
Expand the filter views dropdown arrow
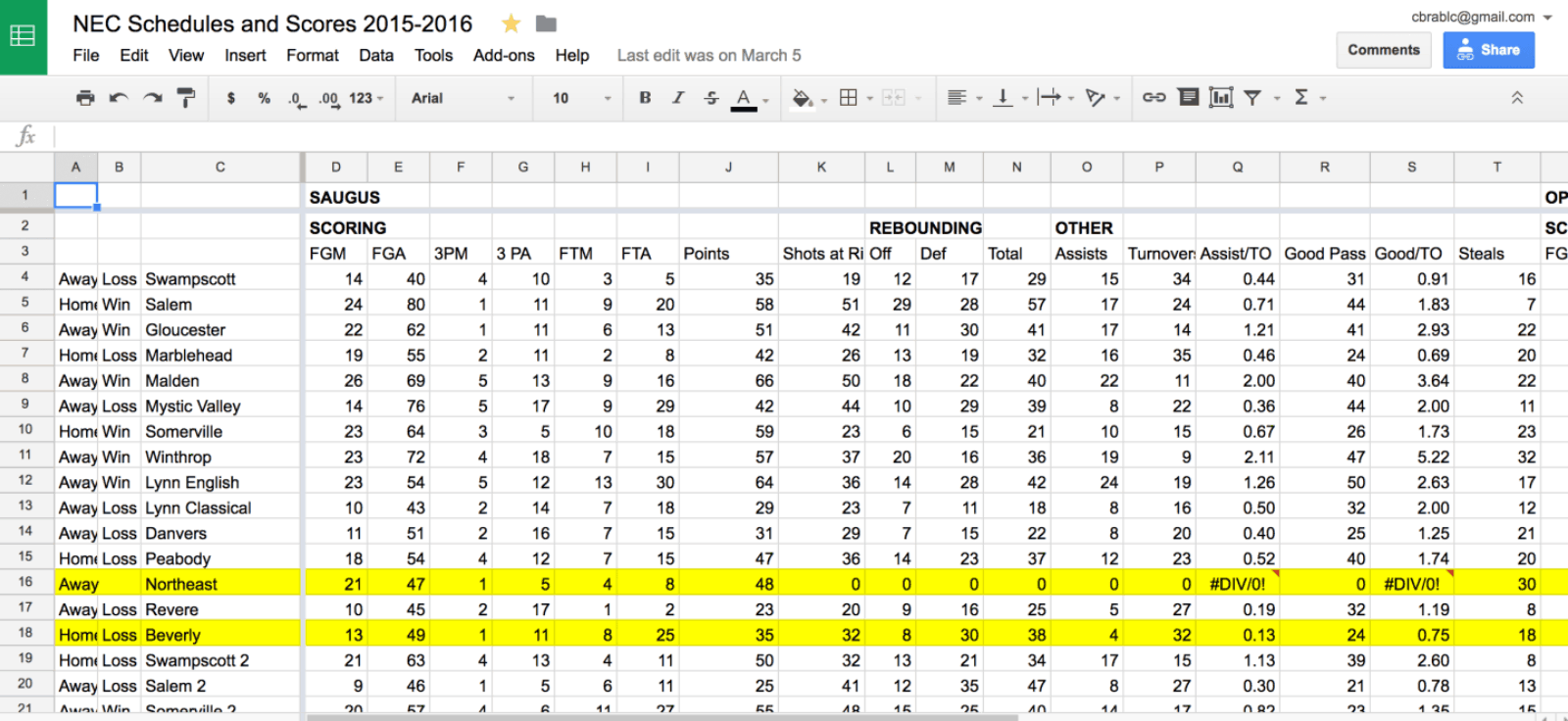tap(1276, 99)
